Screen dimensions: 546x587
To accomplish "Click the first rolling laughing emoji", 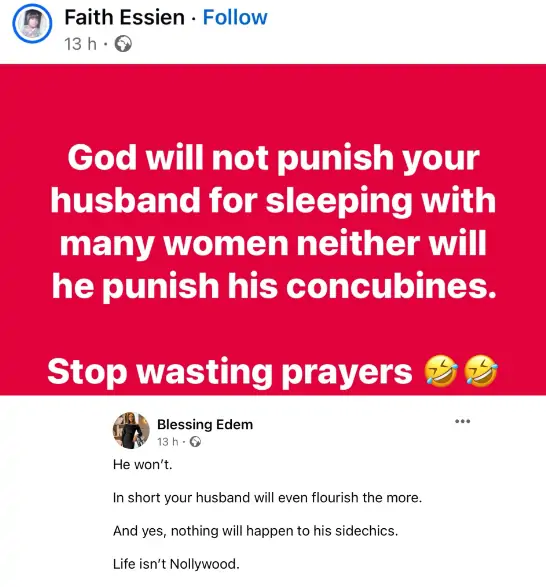I will point(441,371).
